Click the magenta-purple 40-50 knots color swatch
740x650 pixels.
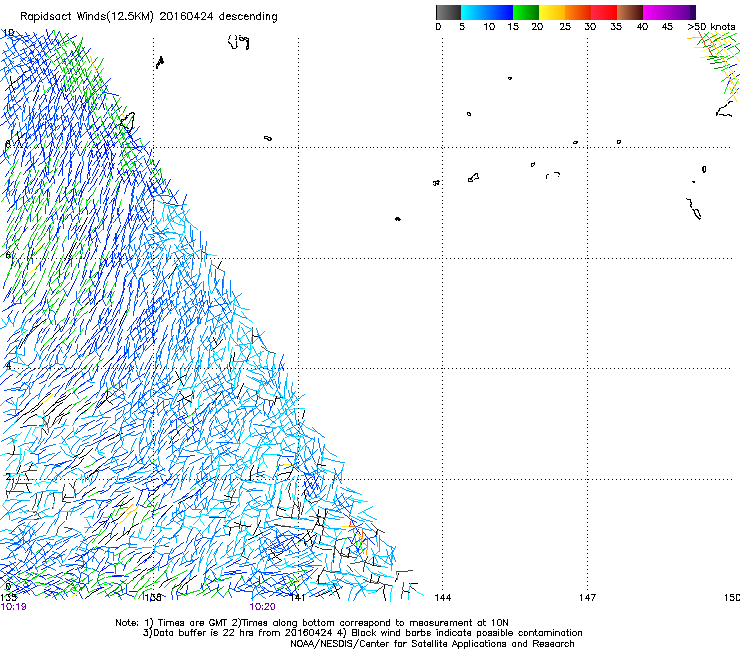[669, 12]
